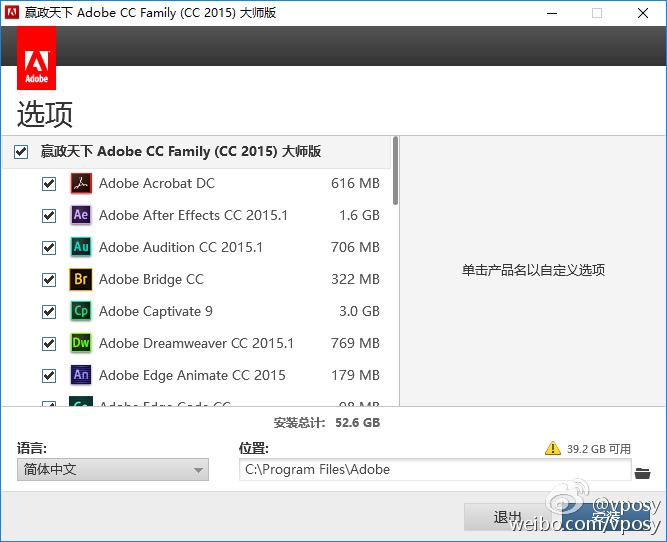Click the Bridge Br icon

pos(81,279)
